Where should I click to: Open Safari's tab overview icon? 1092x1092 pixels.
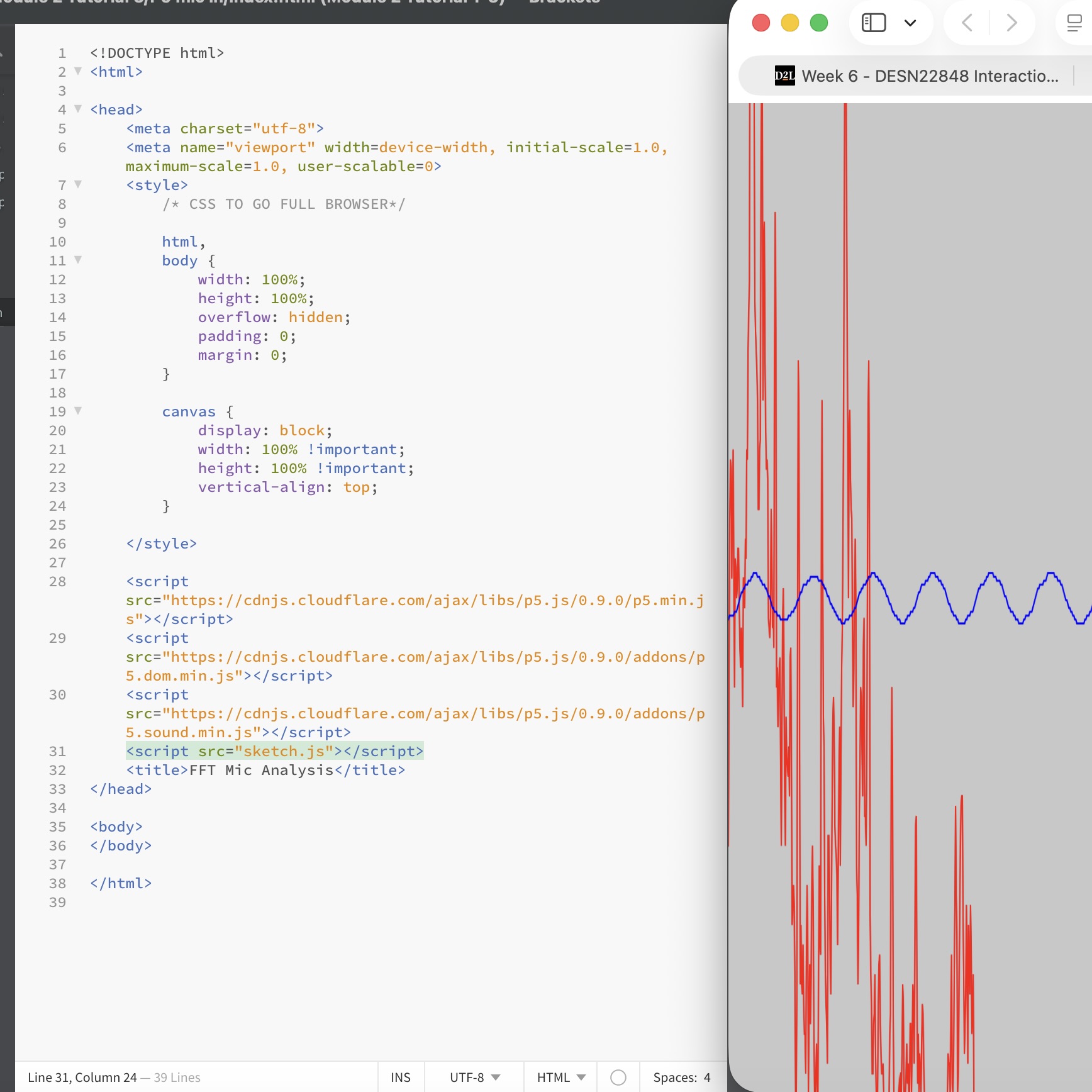[x=1074, y=23]
